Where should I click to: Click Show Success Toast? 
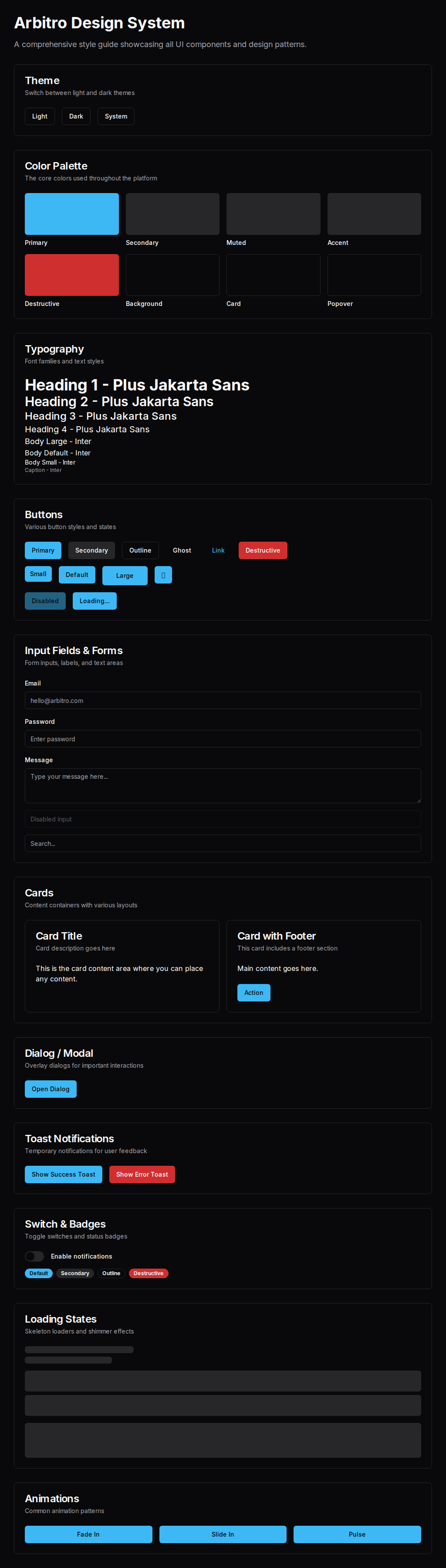63,1174
